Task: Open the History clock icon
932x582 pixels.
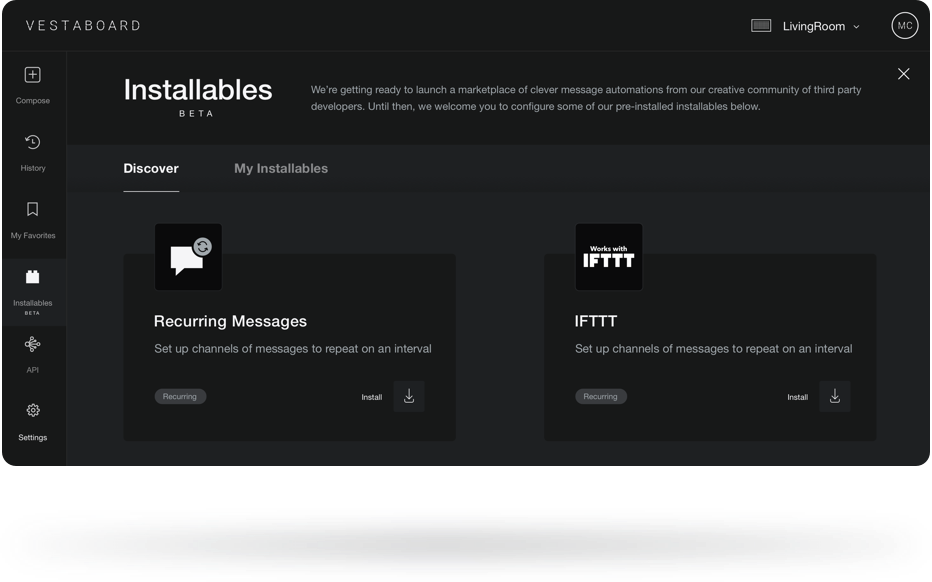Action: 33,142
